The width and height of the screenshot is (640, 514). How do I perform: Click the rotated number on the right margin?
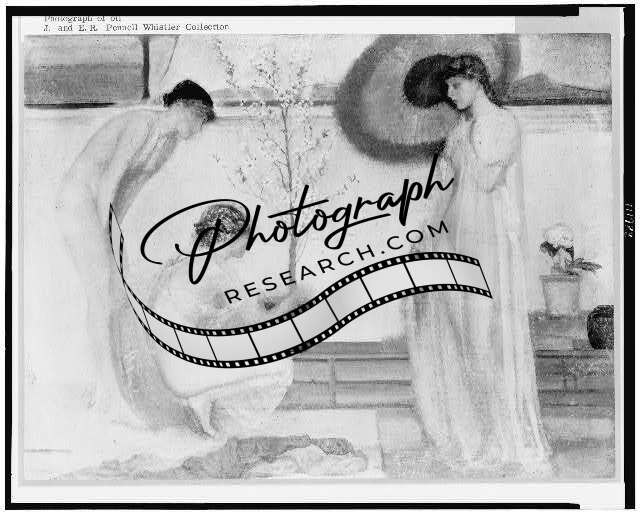(630, 220)
